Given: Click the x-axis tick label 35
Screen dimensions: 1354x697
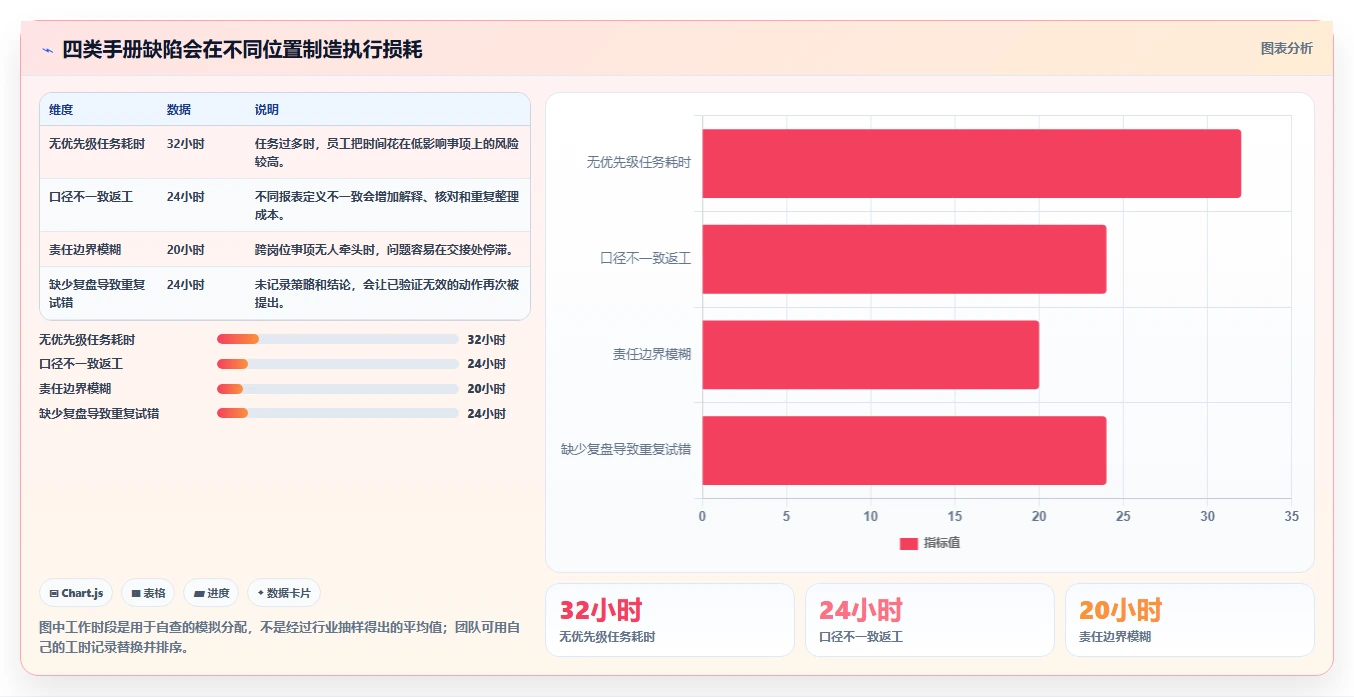Looking at the screenshot, I should pyautogui.click(x=1291, y=517).
